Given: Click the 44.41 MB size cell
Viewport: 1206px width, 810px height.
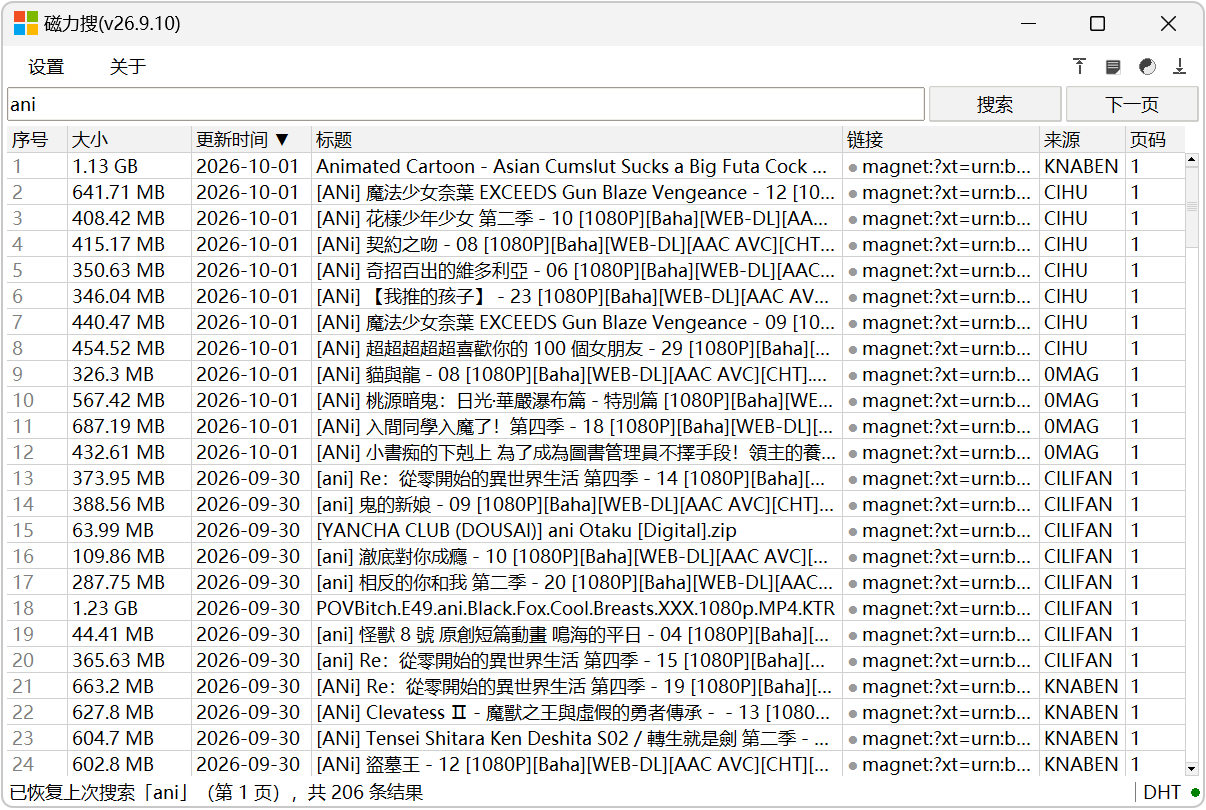Looking at the screenshot, I should click(113, 634).
